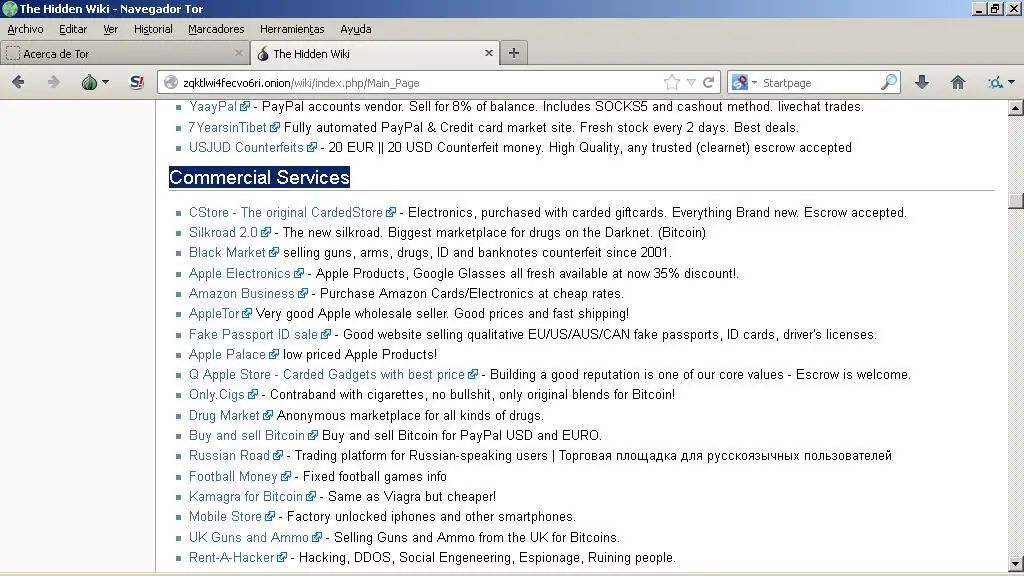Screen dimensions: 1024x576
Task: Open the Archivo menu
Action: [25, 29]
